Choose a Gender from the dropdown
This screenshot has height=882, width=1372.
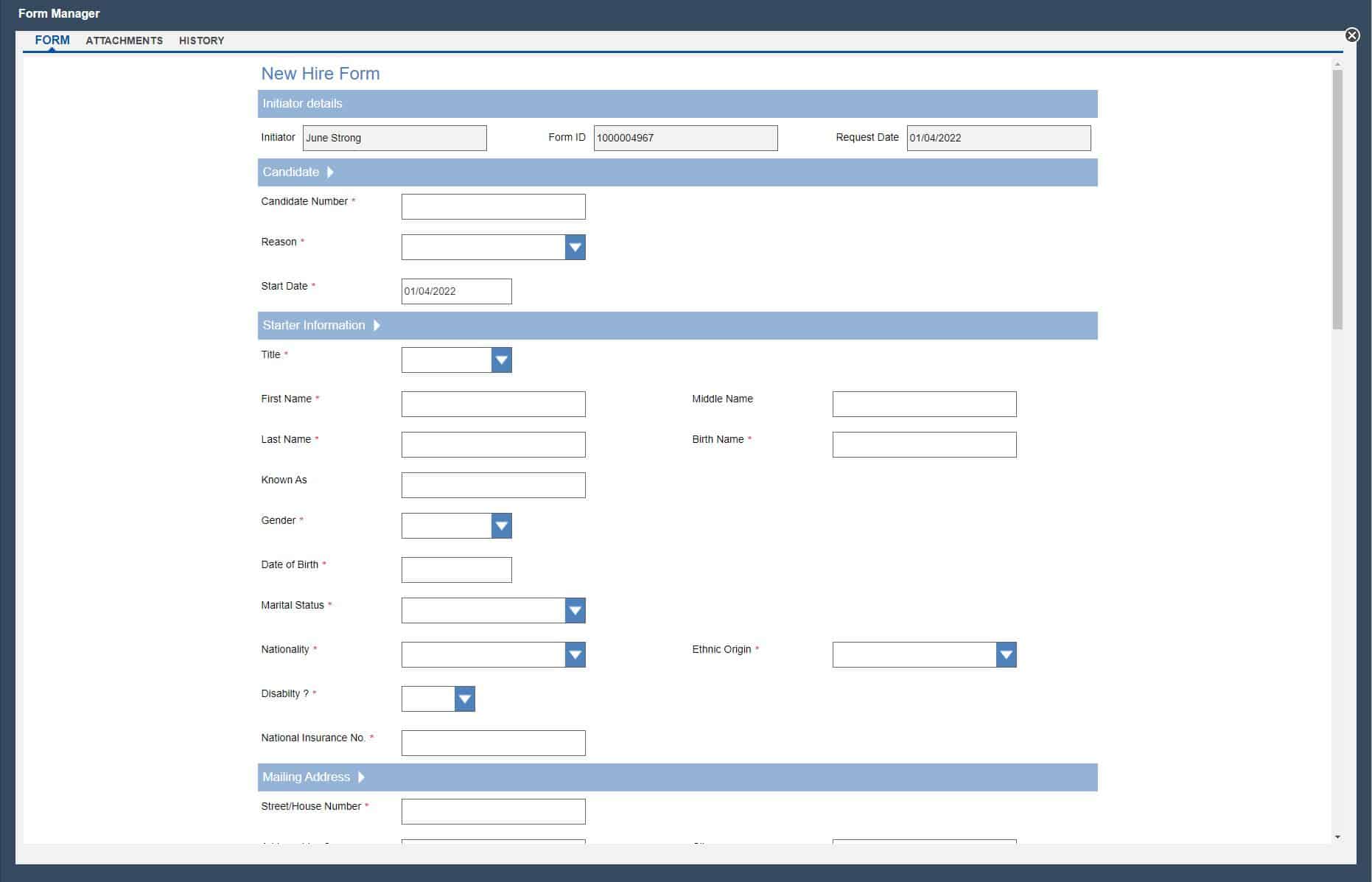[501, 526]
